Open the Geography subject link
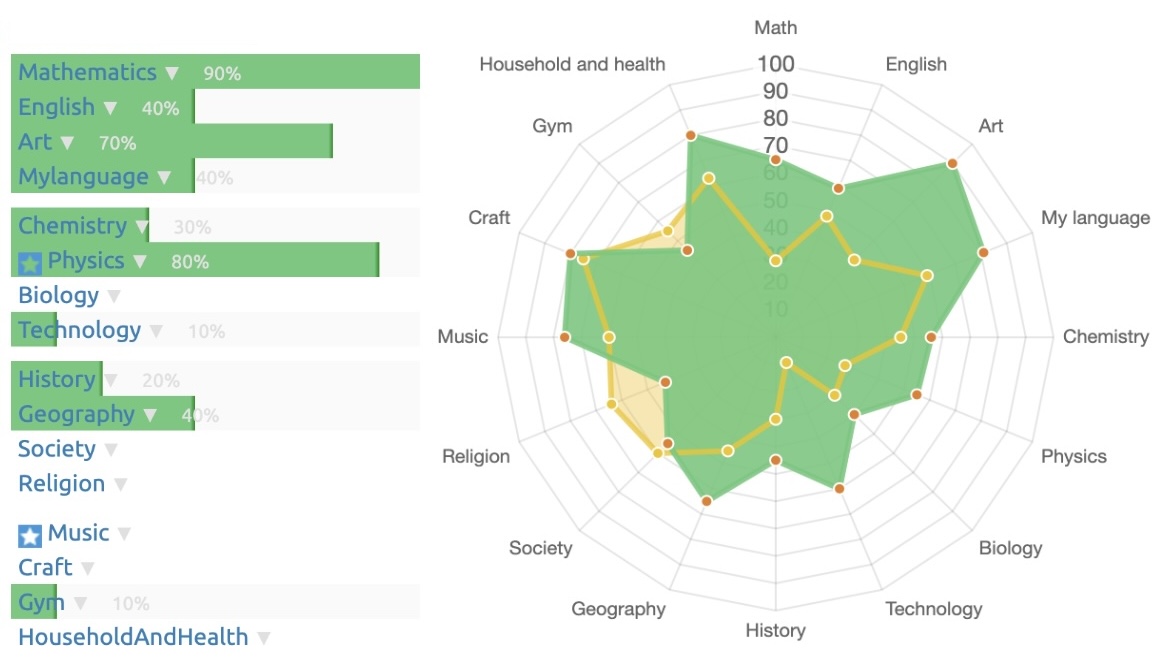Image resolution: width=1165 pixels, height=659 pixels. click(x=76, y=414)
